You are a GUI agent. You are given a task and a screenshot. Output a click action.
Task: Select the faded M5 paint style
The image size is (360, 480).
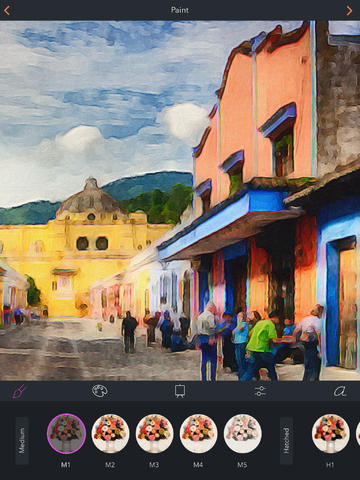[243, 433]
